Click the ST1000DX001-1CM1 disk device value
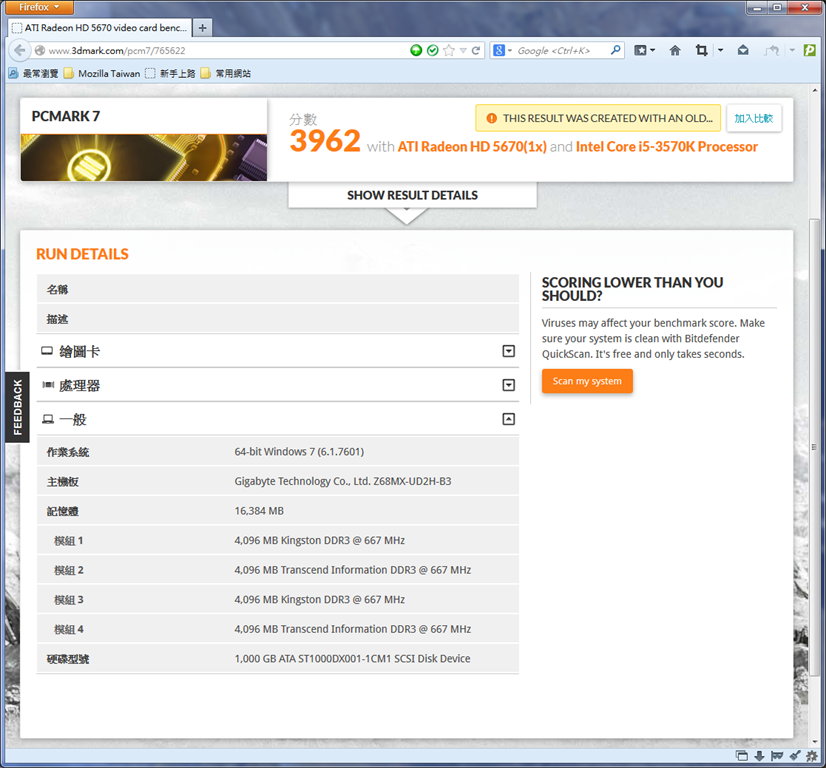826x768 pixels. tap(352, 658)
